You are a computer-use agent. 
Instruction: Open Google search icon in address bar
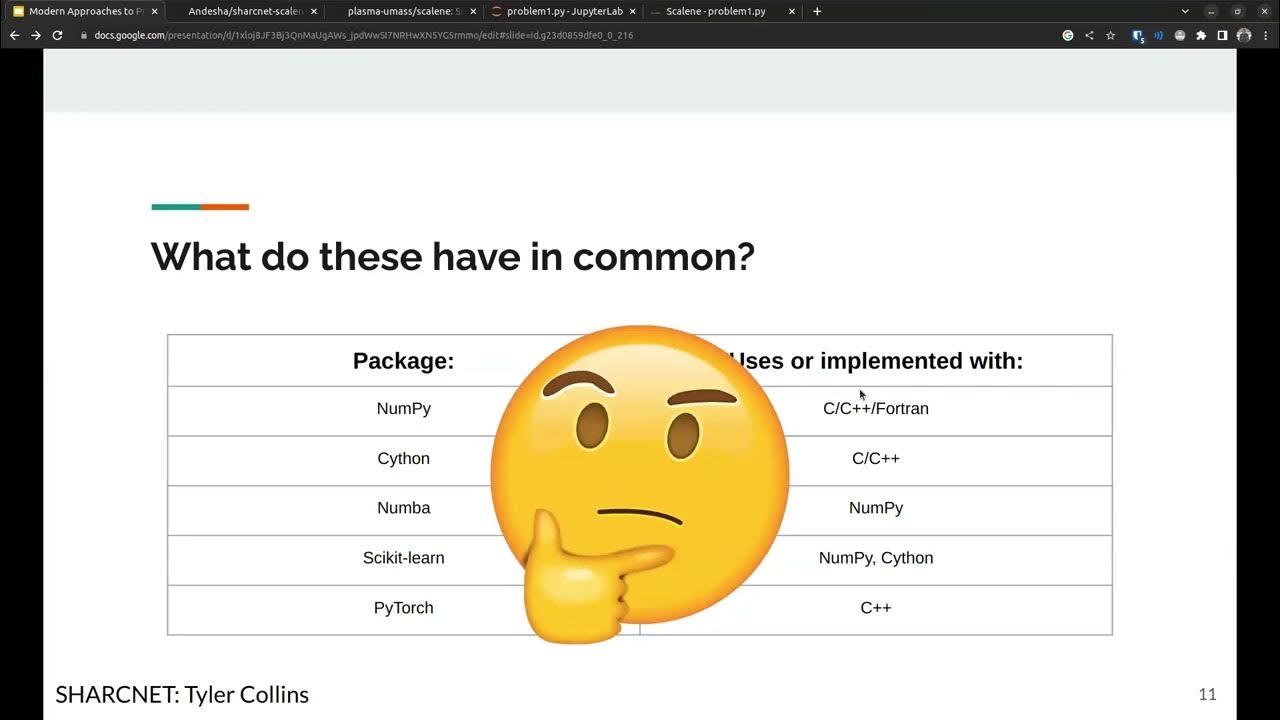point(1068,35)
